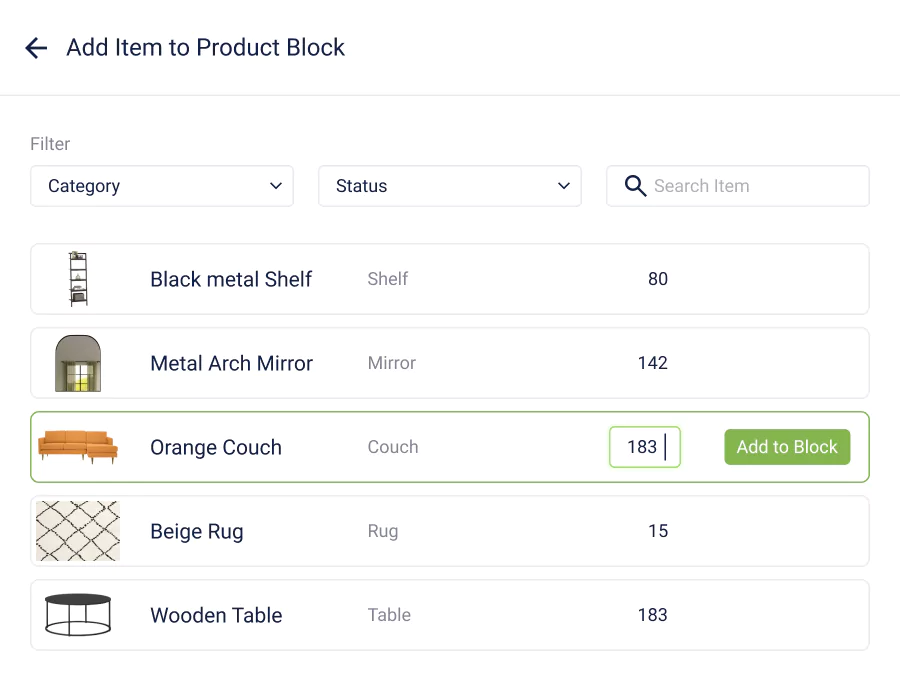The image size is (900, 687).
Task: Click the Beige Rug pattern thumbnail
Action: point(78,531)
